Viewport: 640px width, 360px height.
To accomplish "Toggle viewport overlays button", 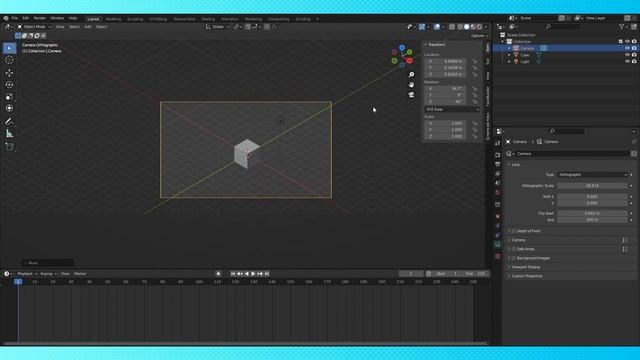I will point(437,27).
